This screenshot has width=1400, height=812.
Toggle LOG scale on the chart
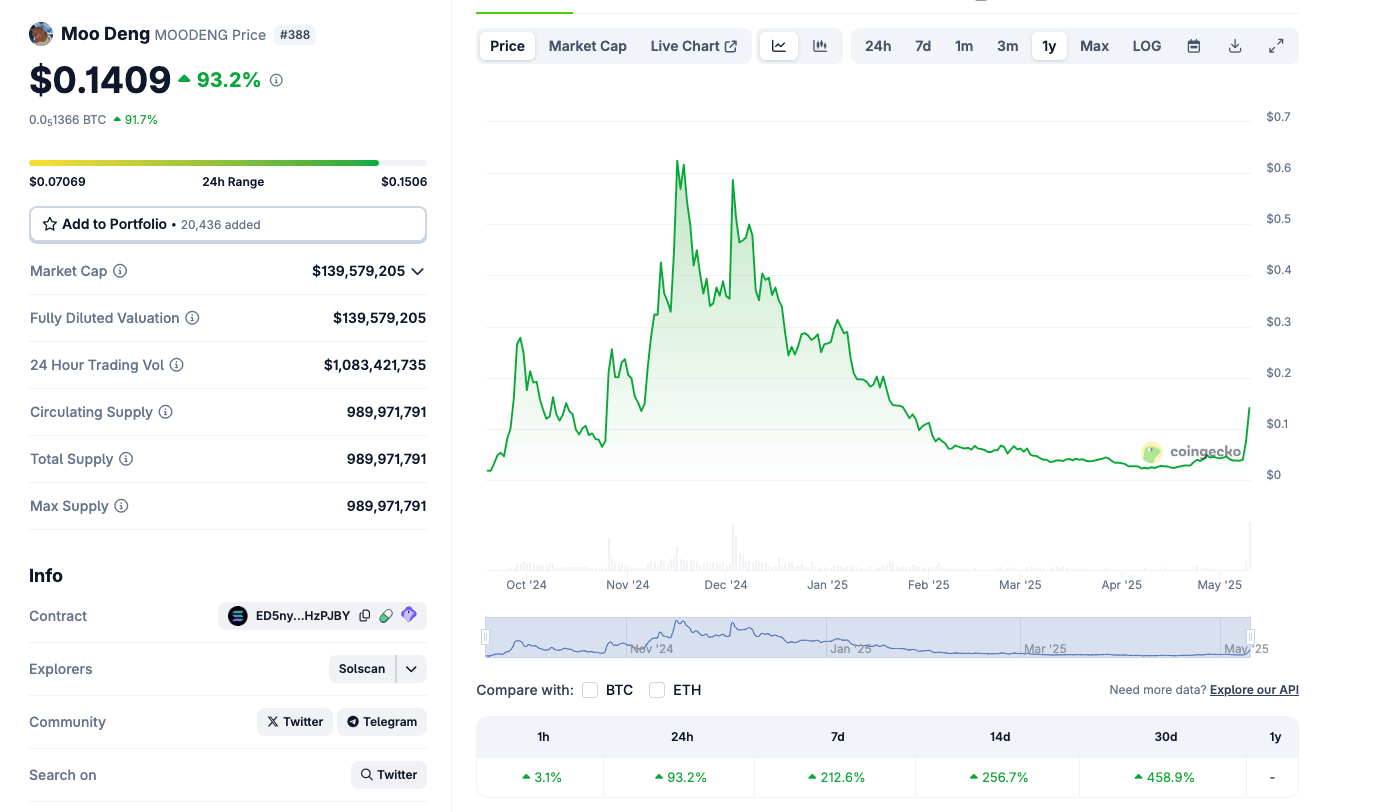pos(1146,45)
